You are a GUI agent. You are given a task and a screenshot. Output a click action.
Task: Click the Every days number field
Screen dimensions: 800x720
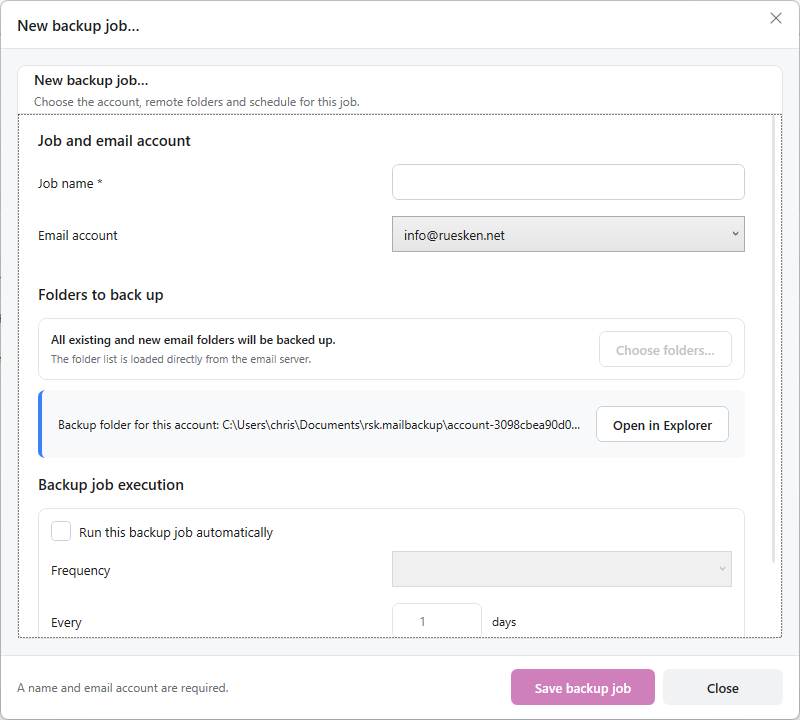click(x=436, y=621)
